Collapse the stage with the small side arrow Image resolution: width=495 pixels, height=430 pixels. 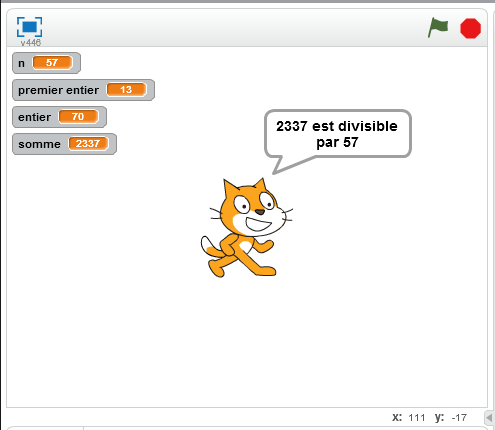pos(489,417)
